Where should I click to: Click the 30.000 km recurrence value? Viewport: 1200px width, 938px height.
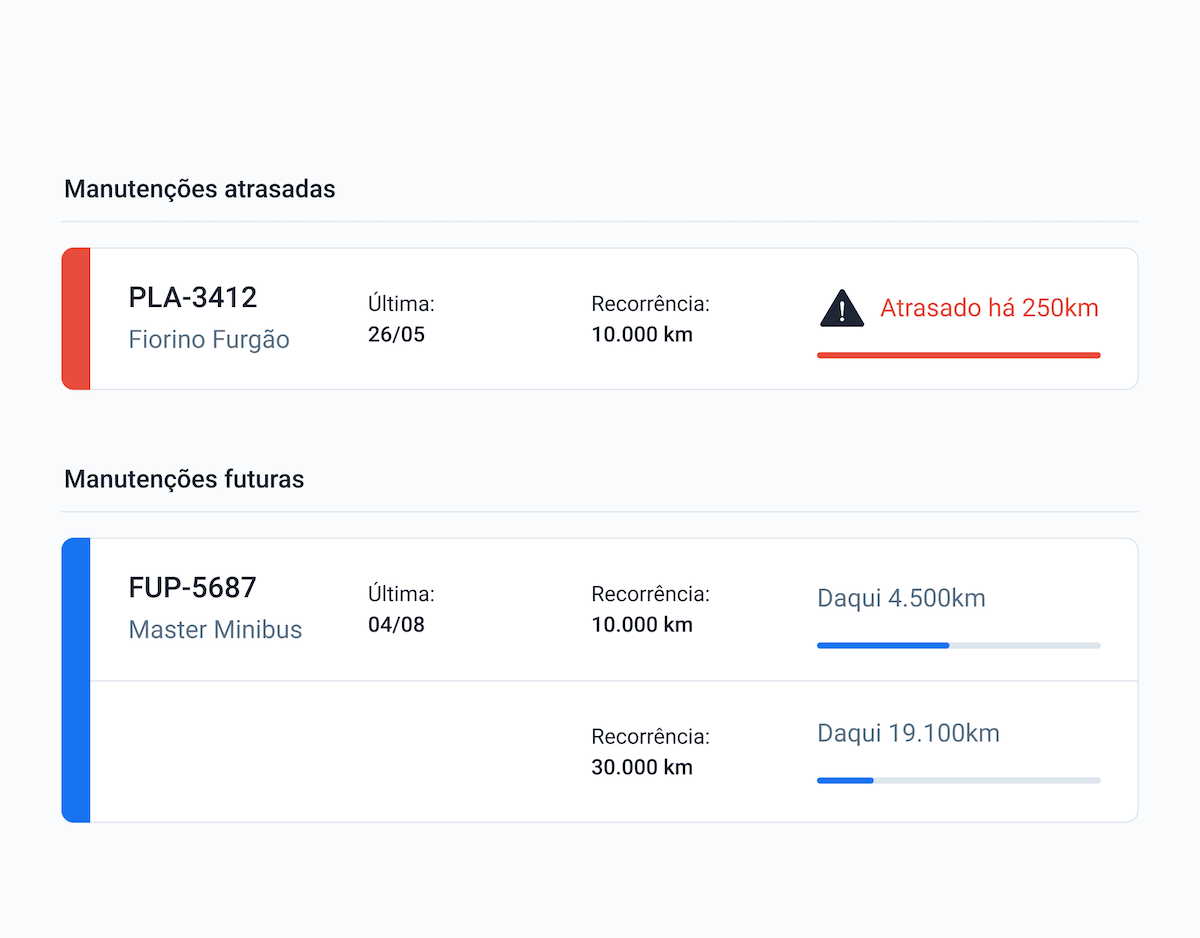pyautogui.click(x=642, y=767)
